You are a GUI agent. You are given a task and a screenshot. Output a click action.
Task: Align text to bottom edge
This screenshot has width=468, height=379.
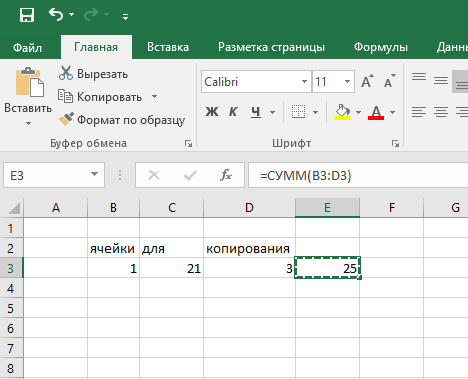pos(461,82)
